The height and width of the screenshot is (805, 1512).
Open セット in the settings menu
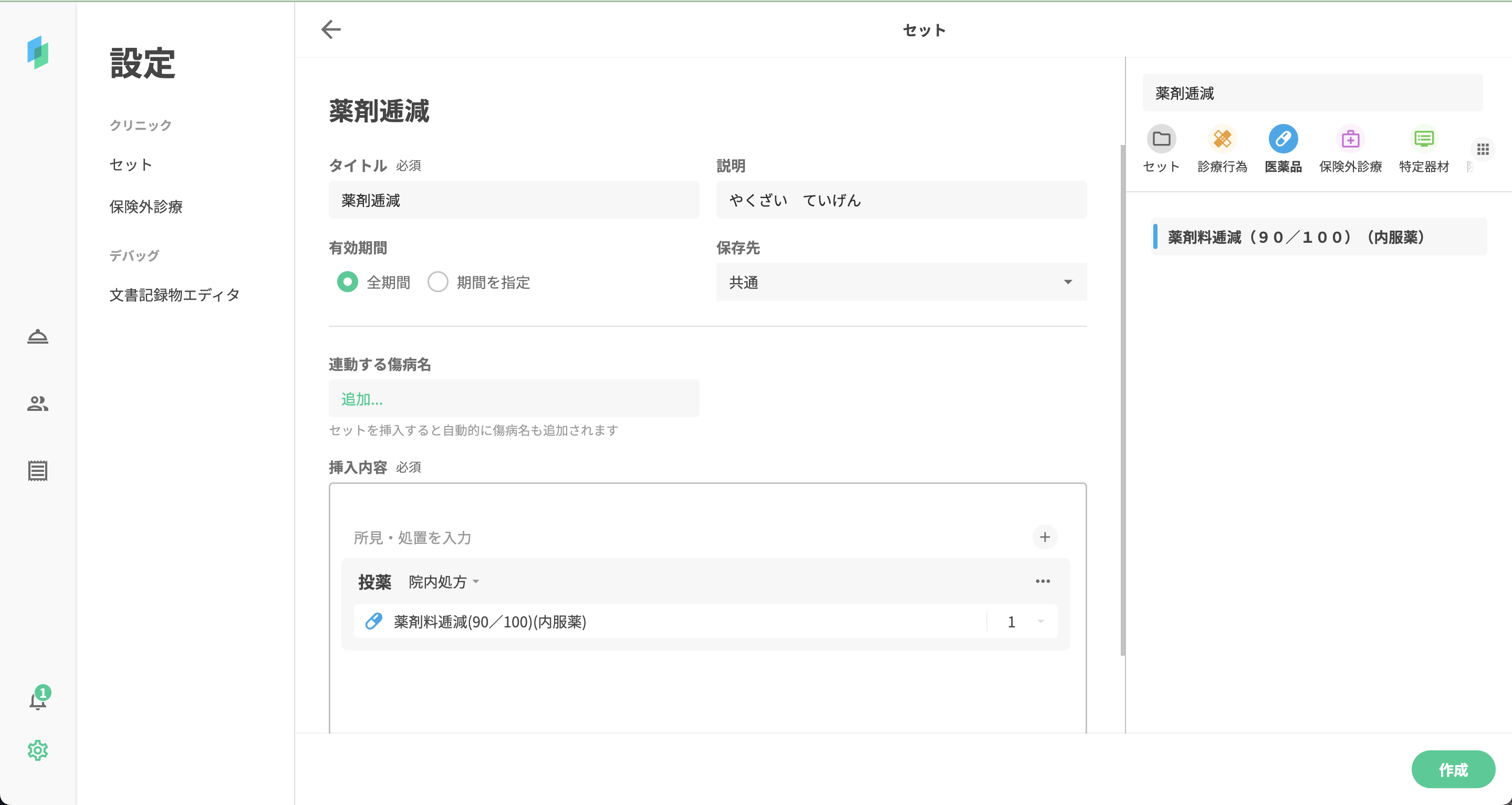pos(131,164)
